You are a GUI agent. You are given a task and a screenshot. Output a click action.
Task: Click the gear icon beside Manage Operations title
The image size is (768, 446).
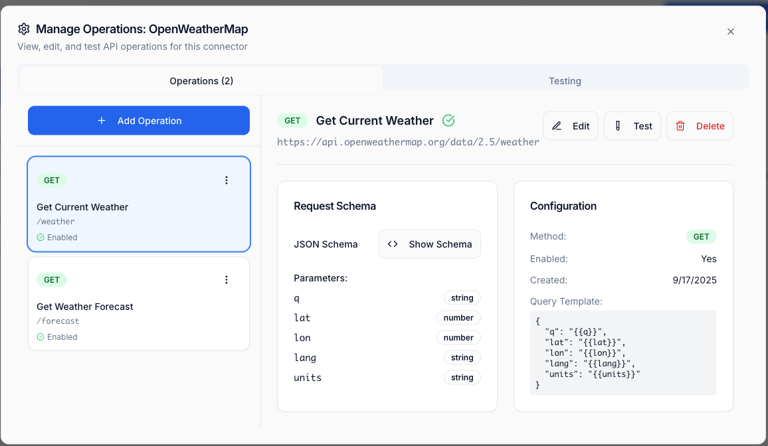click(24, 29)
